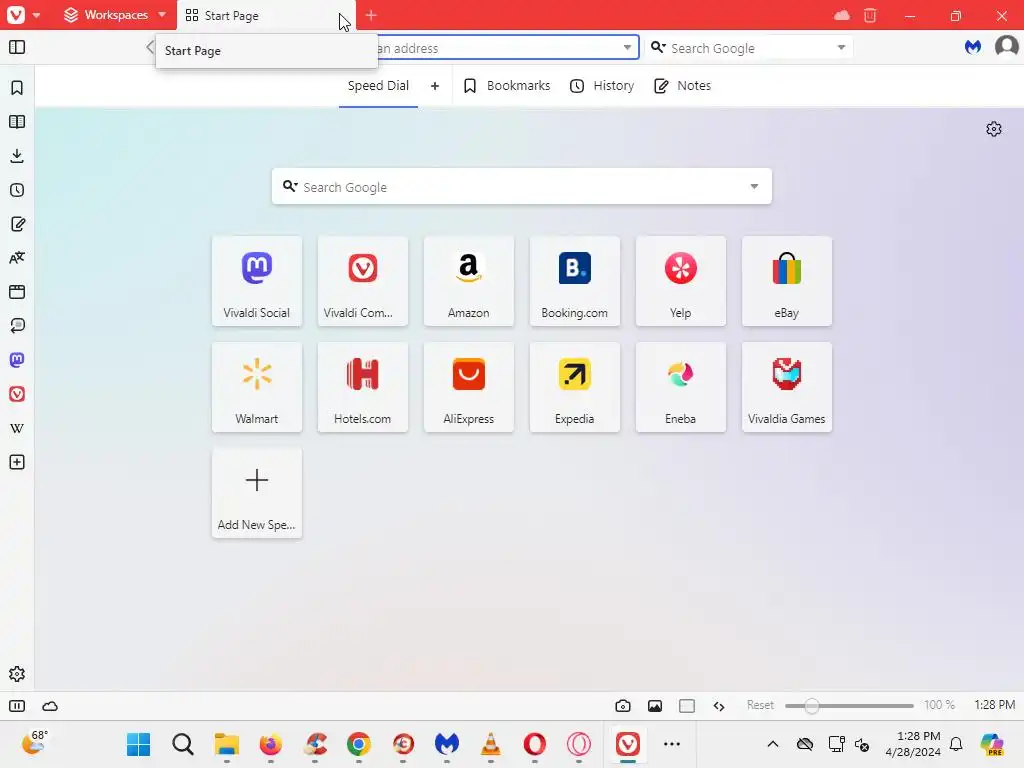The width and height of the screenshot is (1024, 768).
Task: Switch to the Speed Dial tab
Action: tap(378, 86)
